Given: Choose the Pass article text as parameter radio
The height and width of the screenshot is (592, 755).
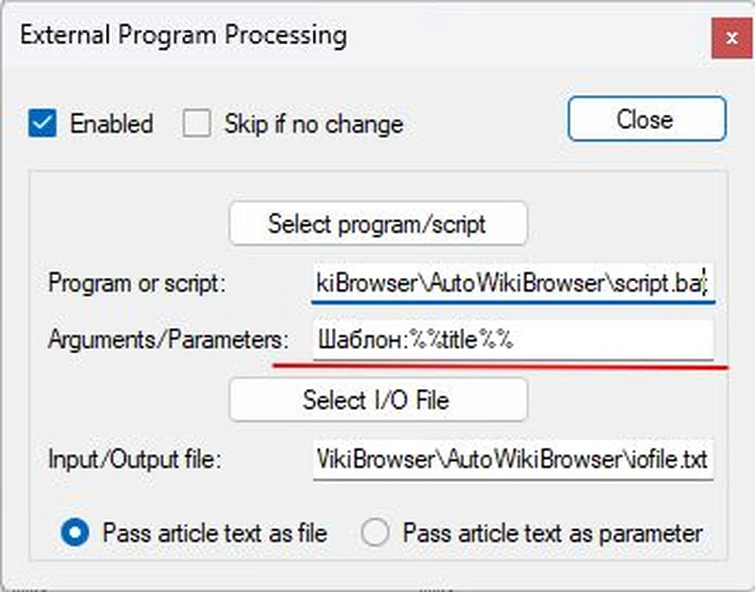Looking at the screenshot, I should [375, 532].
